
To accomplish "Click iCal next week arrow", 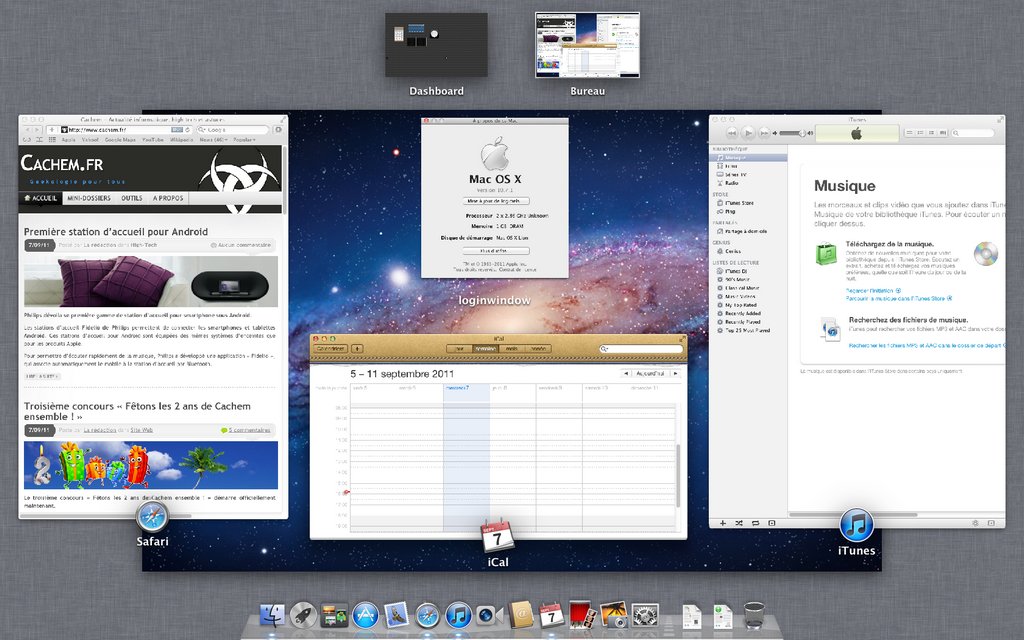I will [x=675, y=374].
